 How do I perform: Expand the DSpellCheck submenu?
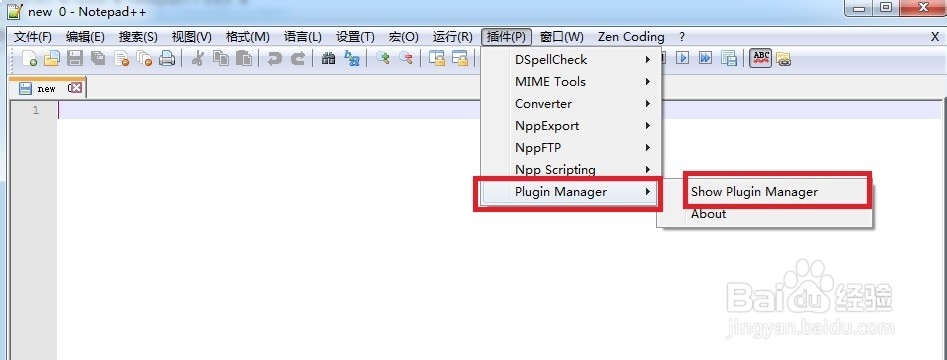(x=571, y=60)
